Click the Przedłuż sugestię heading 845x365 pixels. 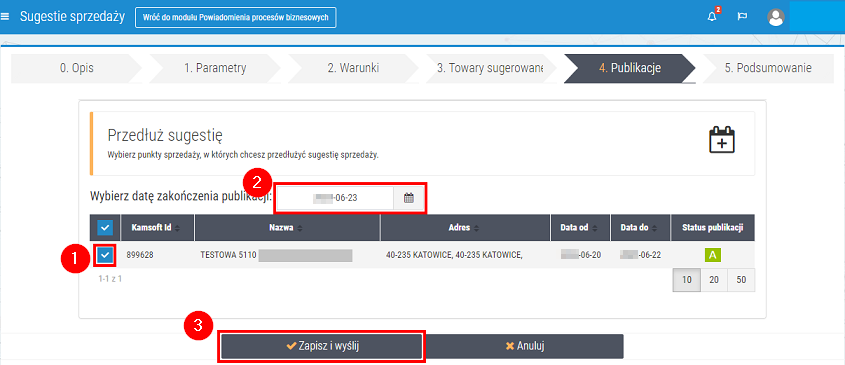click(x=165, y=134)
